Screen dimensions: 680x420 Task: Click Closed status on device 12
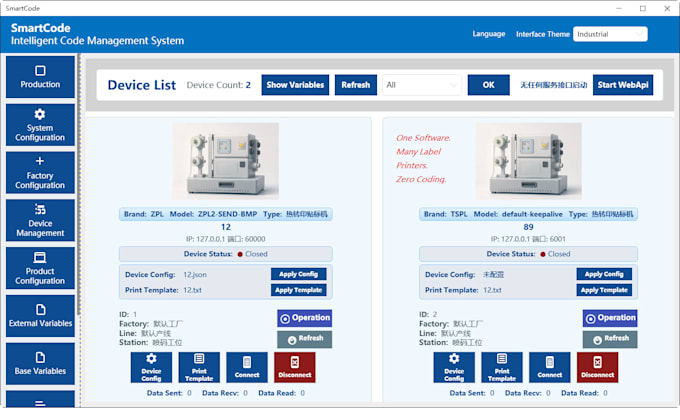click(252, 254)
